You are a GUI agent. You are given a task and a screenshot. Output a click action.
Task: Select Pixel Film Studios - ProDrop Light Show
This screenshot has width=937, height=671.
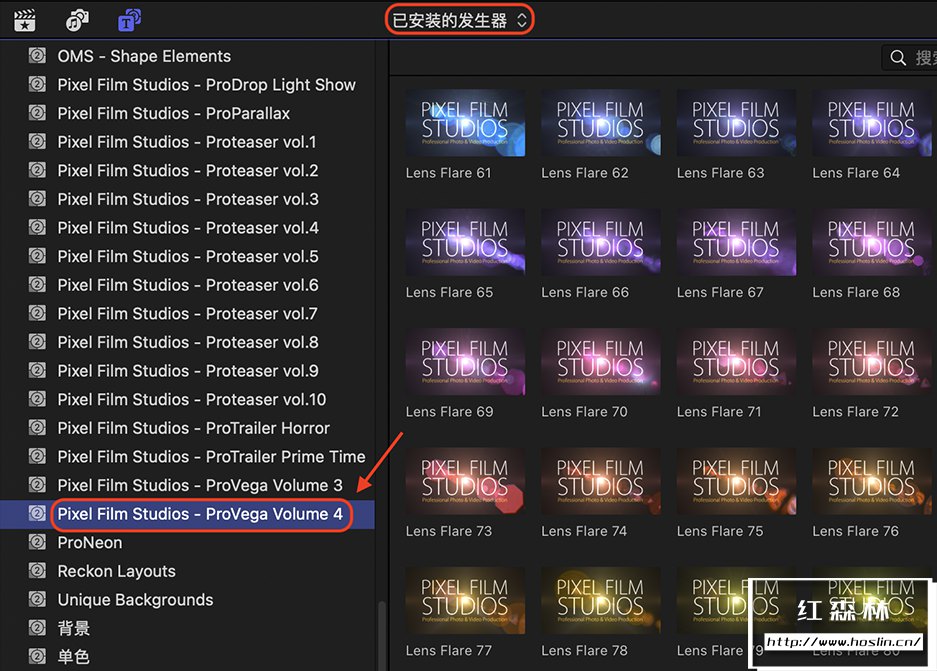pyautogui.click(x=206, y=85)
